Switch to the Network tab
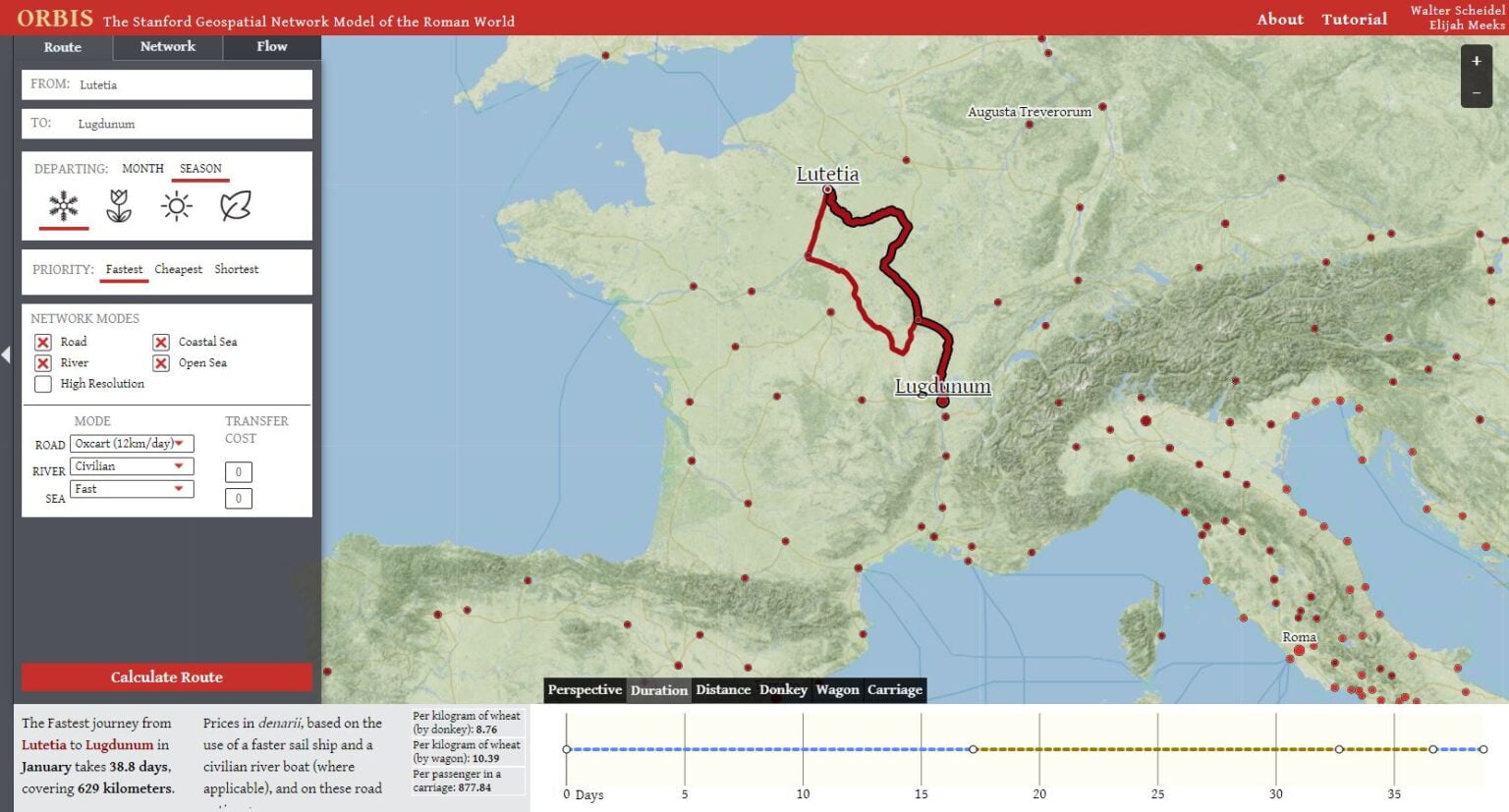Viewport: 1509px width, 812px height. [x=167, y=46]
